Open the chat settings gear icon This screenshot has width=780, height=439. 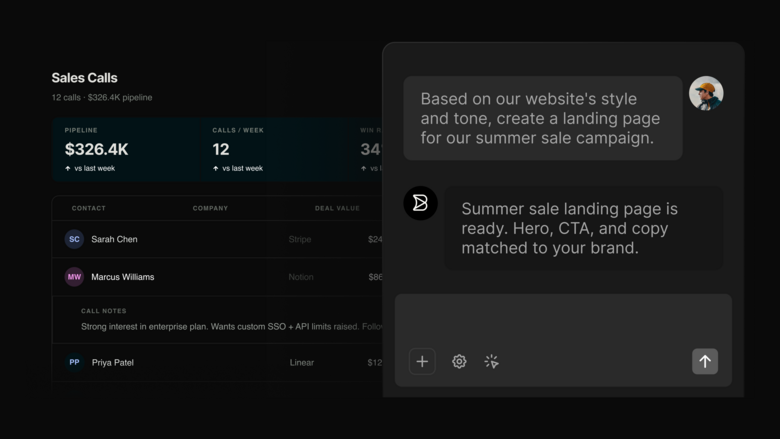point(459,361)
